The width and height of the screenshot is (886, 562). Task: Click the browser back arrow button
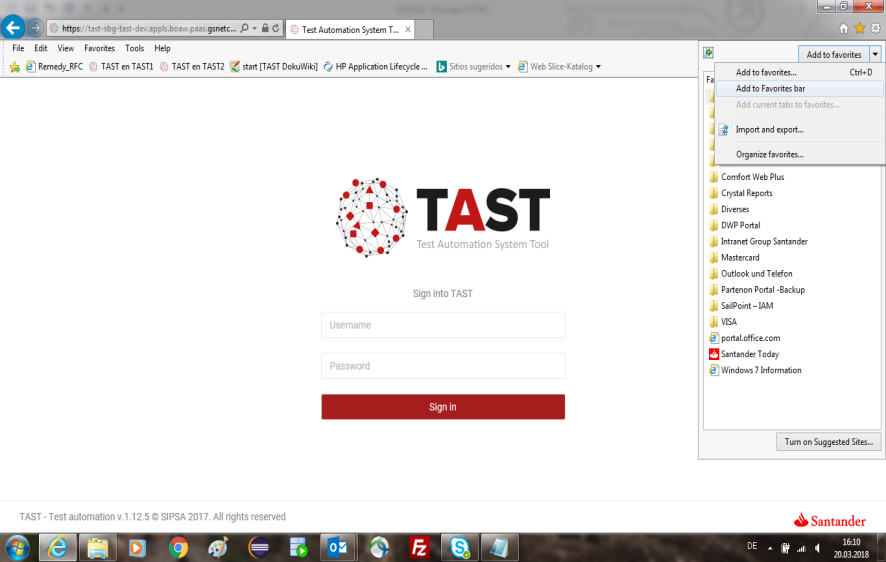coord(14,28)
